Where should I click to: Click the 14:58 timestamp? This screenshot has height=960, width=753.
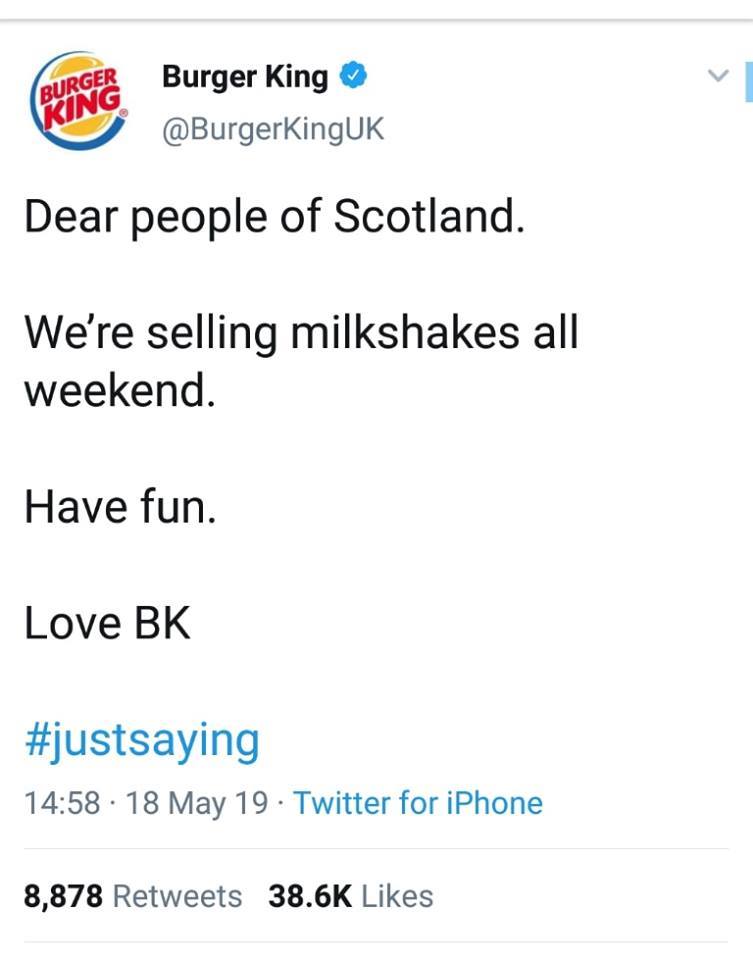[61, 803]
